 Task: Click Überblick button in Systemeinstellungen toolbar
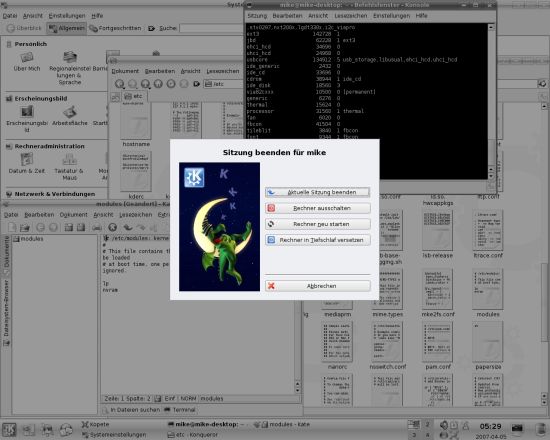coord(24,28)
